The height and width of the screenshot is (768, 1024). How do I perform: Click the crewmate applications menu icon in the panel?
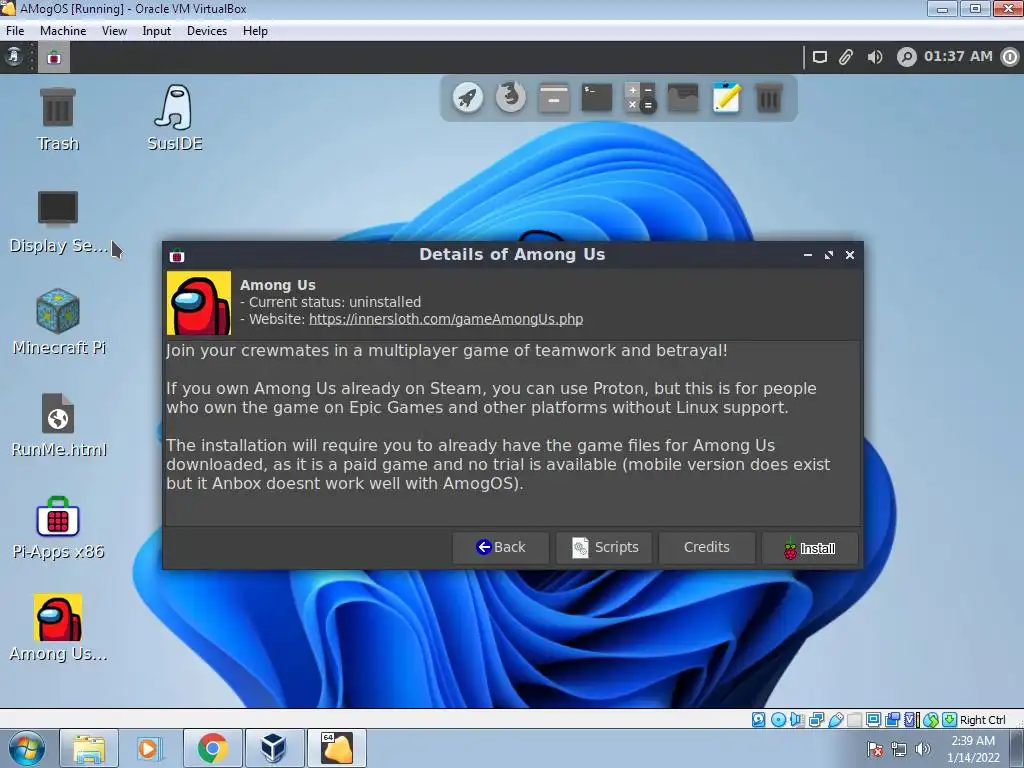[x=14, y=57]
